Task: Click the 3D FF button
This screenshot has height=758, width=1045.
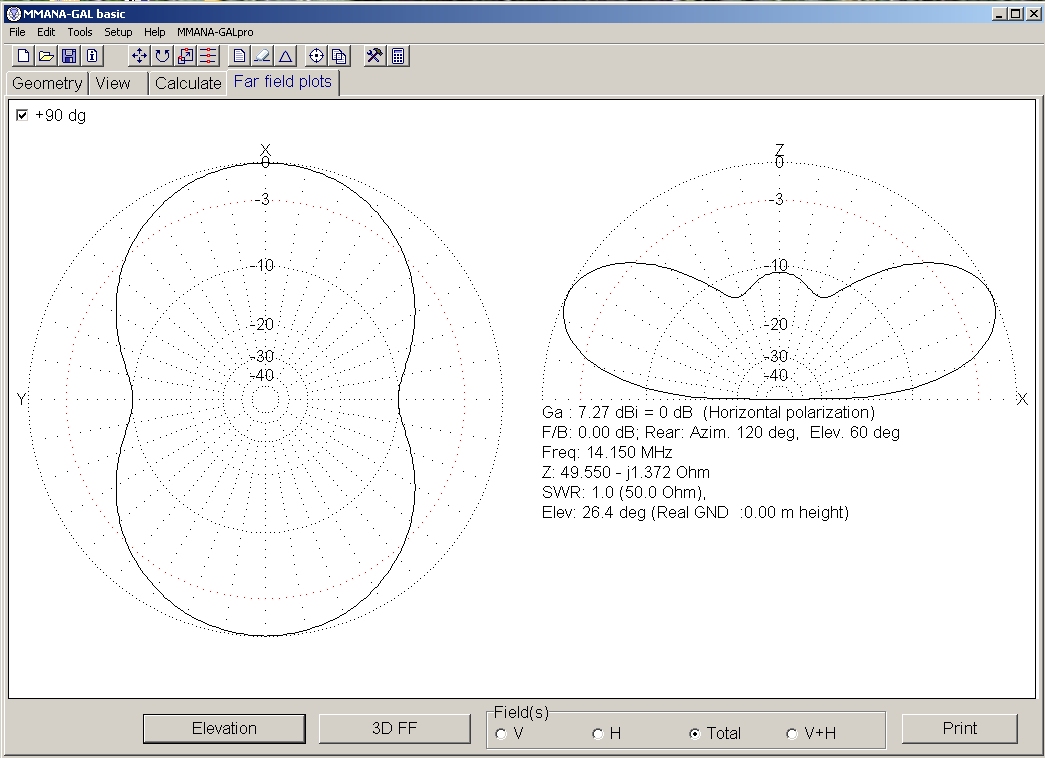Action: point(394,728)
